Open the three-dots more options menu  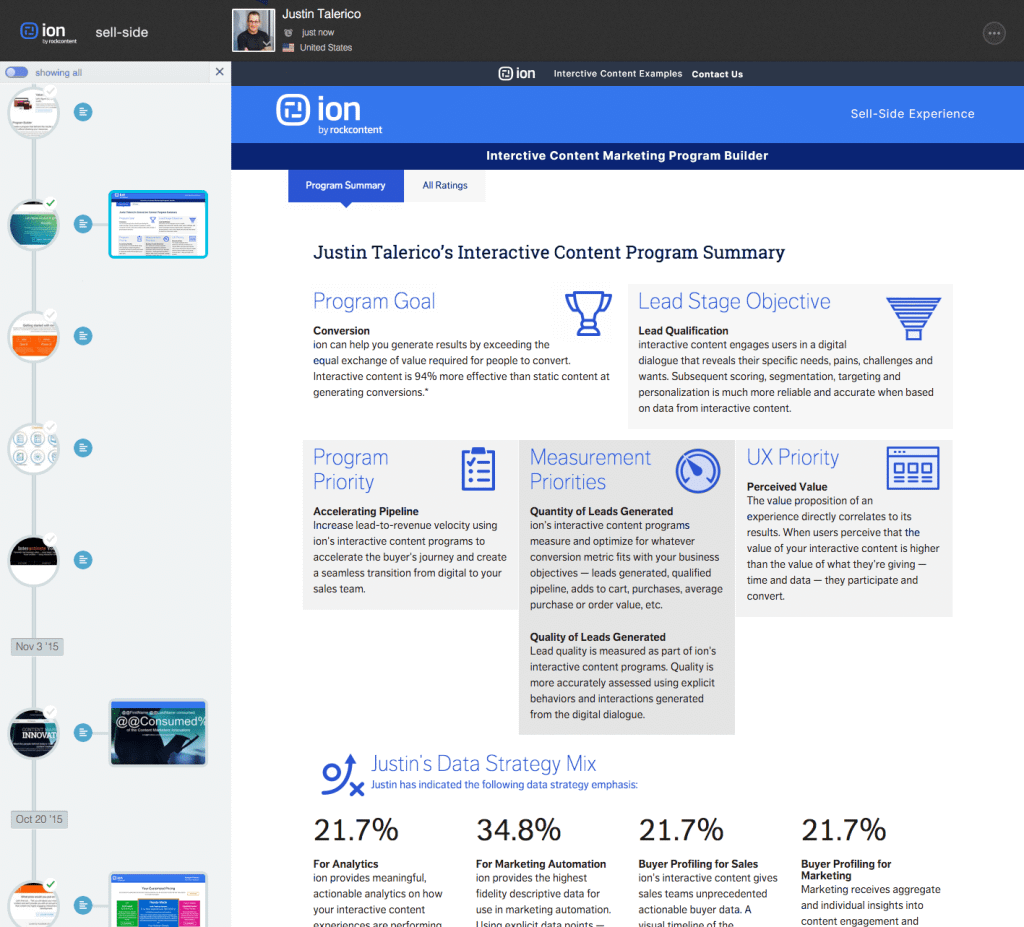pos(993,33)
